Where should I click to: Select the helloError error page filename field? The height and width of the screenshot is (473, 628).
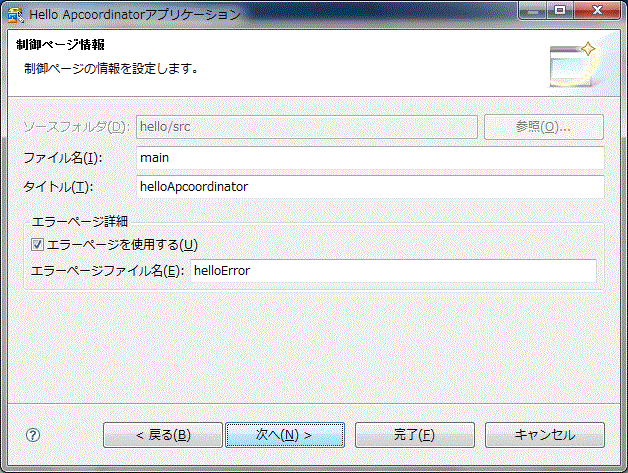click(x=392, y=271)
